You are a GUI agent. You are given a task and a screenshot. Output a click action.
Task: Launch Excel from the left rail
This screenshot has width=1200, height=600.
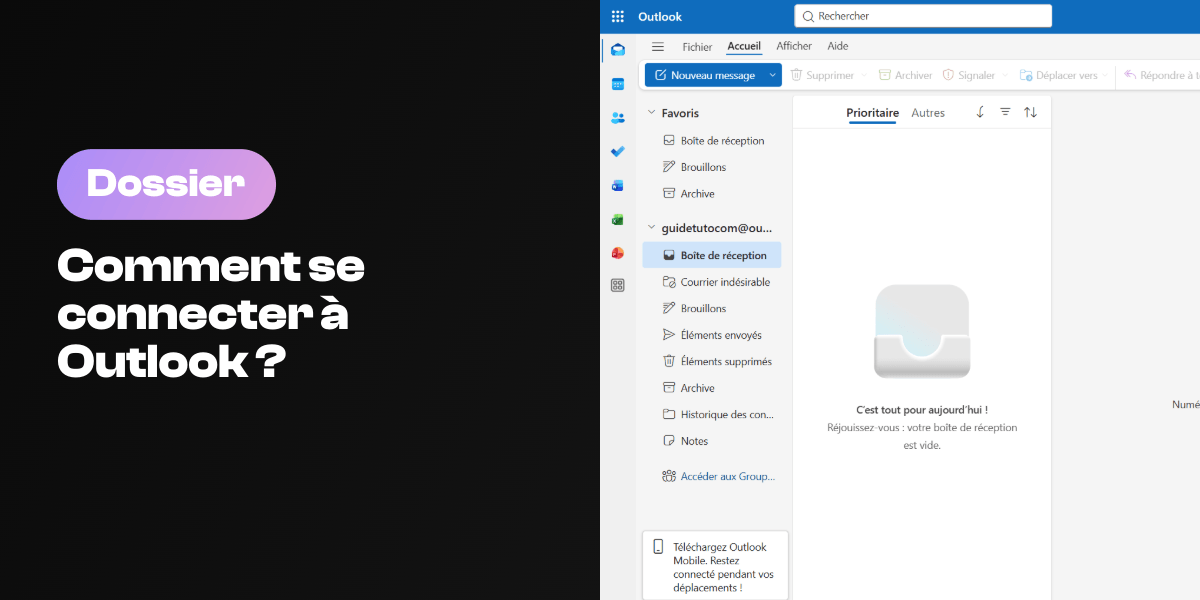[x=618, y=219]
